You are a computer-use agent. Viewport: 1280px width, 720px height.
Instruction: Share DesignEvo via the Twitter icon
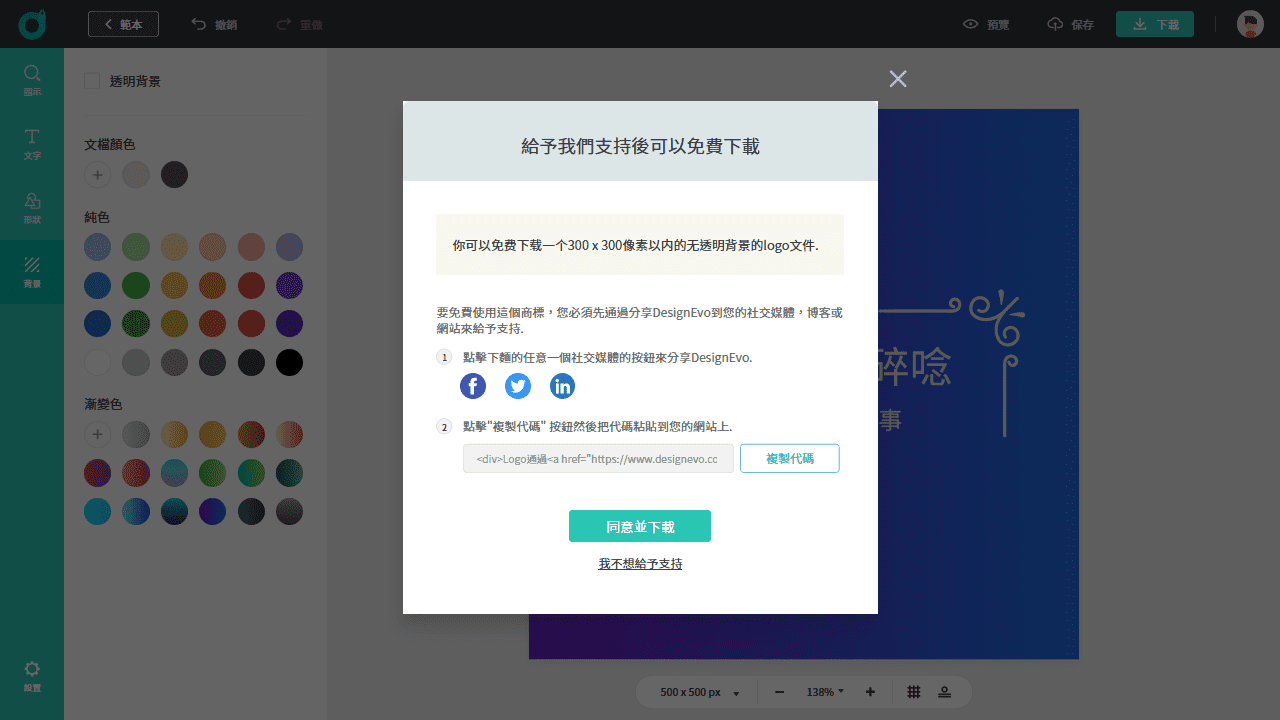tap(517, 385)
